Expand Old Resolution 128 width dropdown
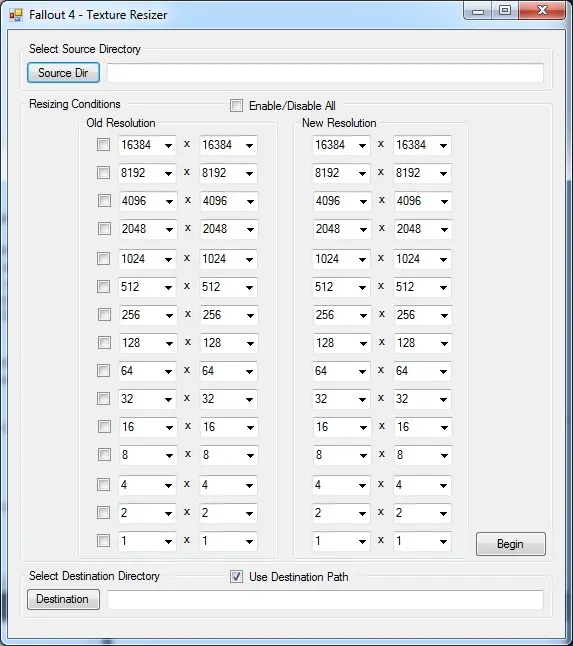573x646 pixels. [148, 344]
